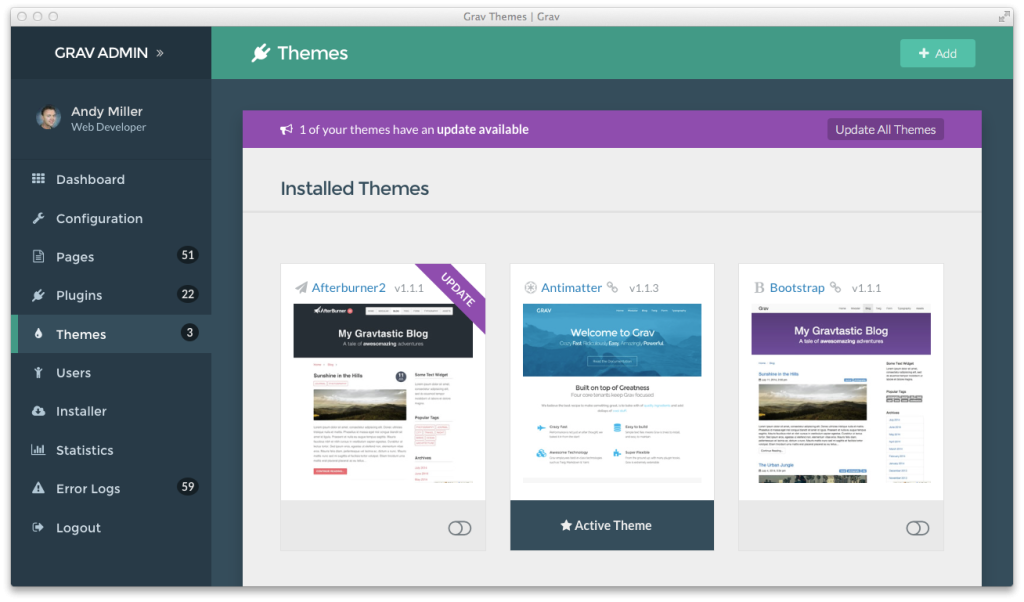This screenshot has width=1024, height=602.
Task: Toggle Afterburner2 theme activation switch
Action: point(460,528)
